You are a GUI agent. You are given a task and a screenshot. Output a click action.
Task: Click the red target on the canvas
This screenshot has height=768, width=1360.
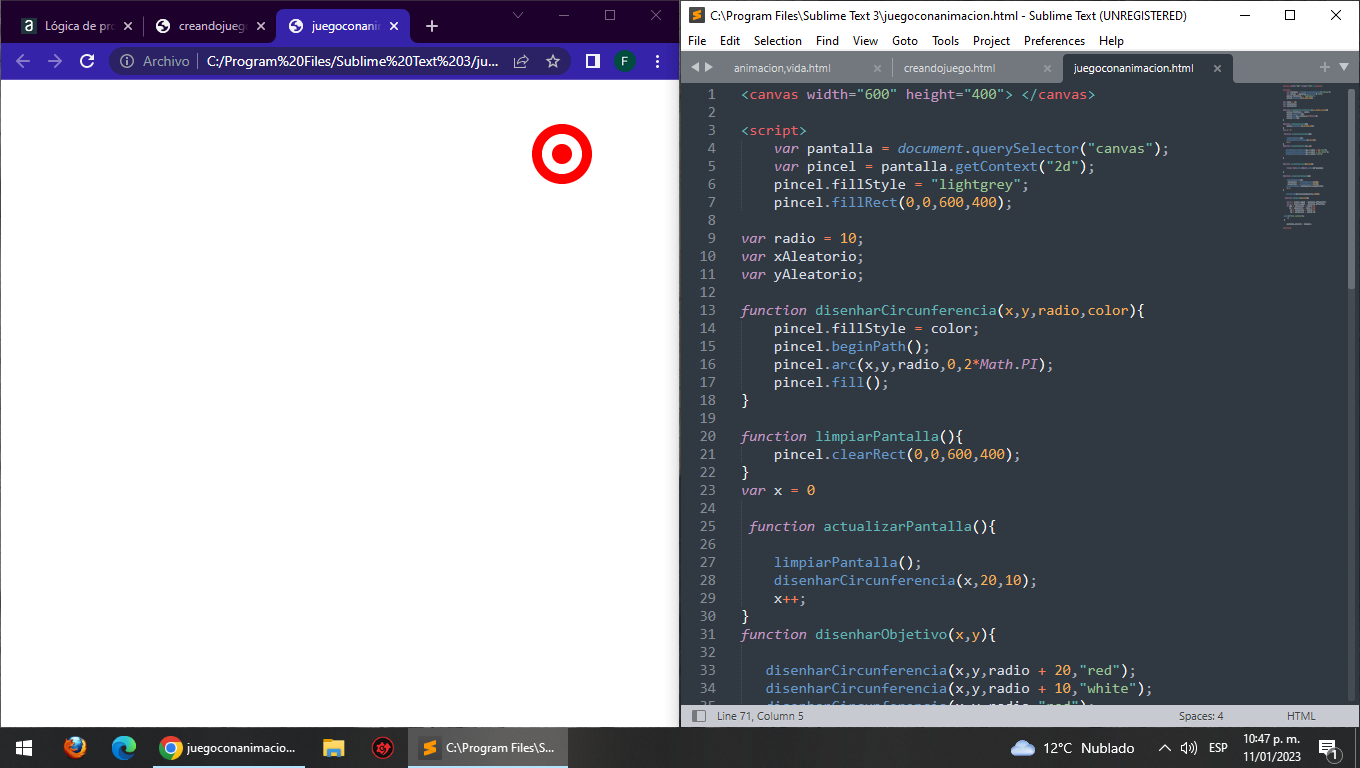pos(562,154)
